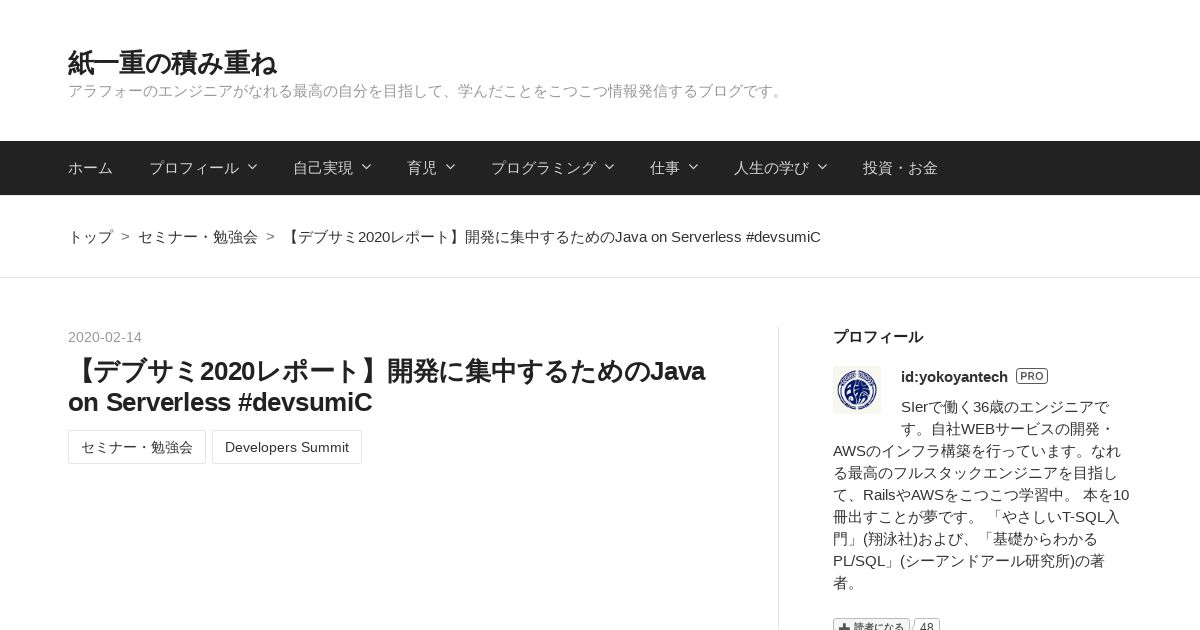1200x630 pixels.
Task: Open the 人生の学び menu item
Action: (771, 168)
